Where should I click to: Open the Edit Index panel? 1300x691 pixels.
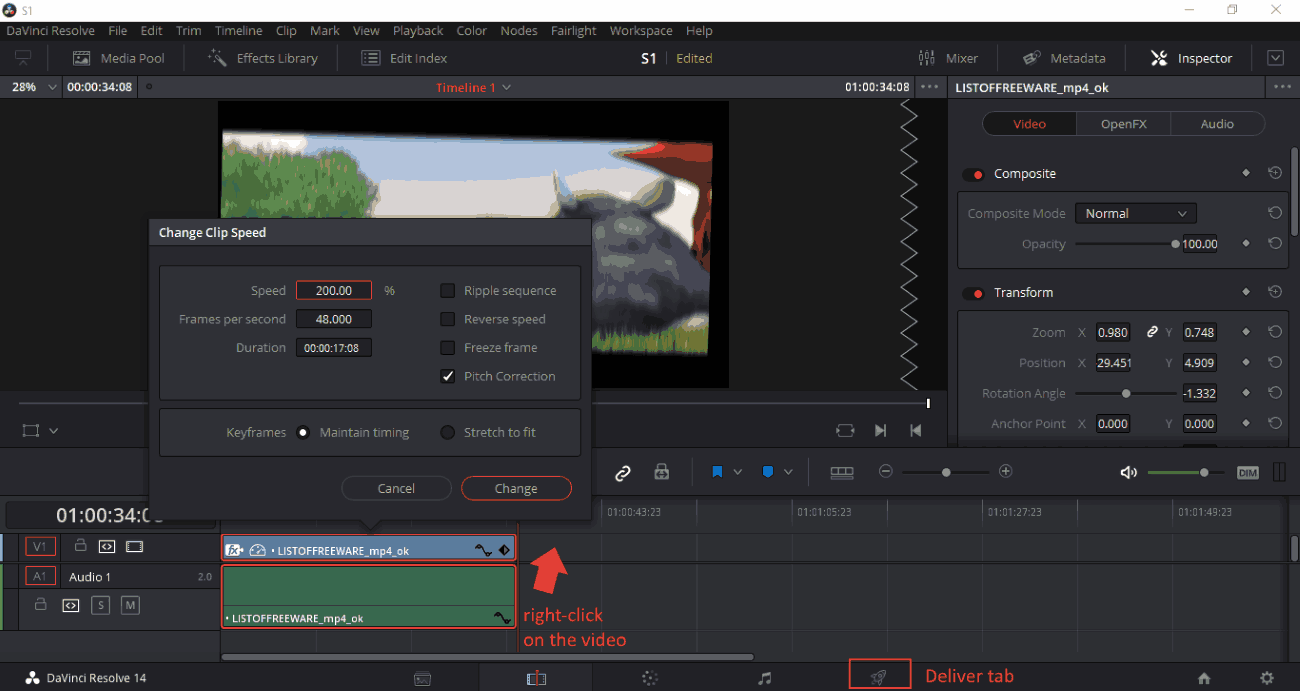click(404, 58)
